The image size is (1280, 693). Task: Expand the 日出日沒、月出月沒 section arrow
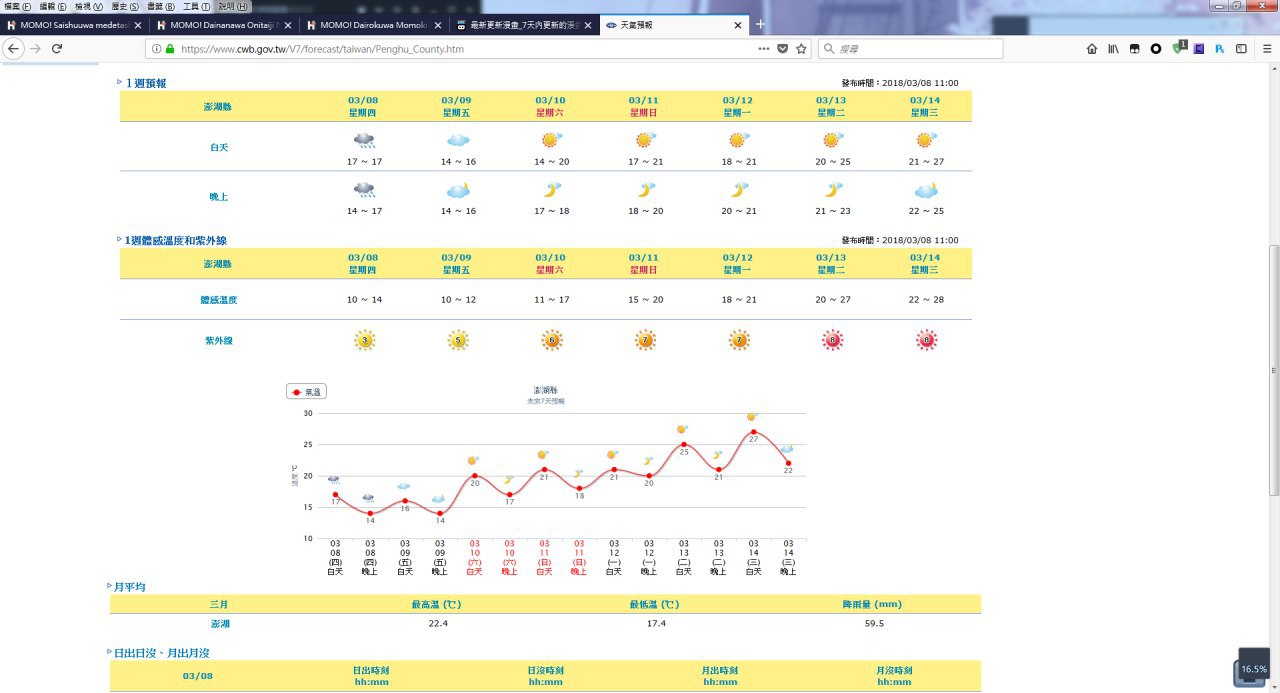pyautogui.click(x=111, y=652)
